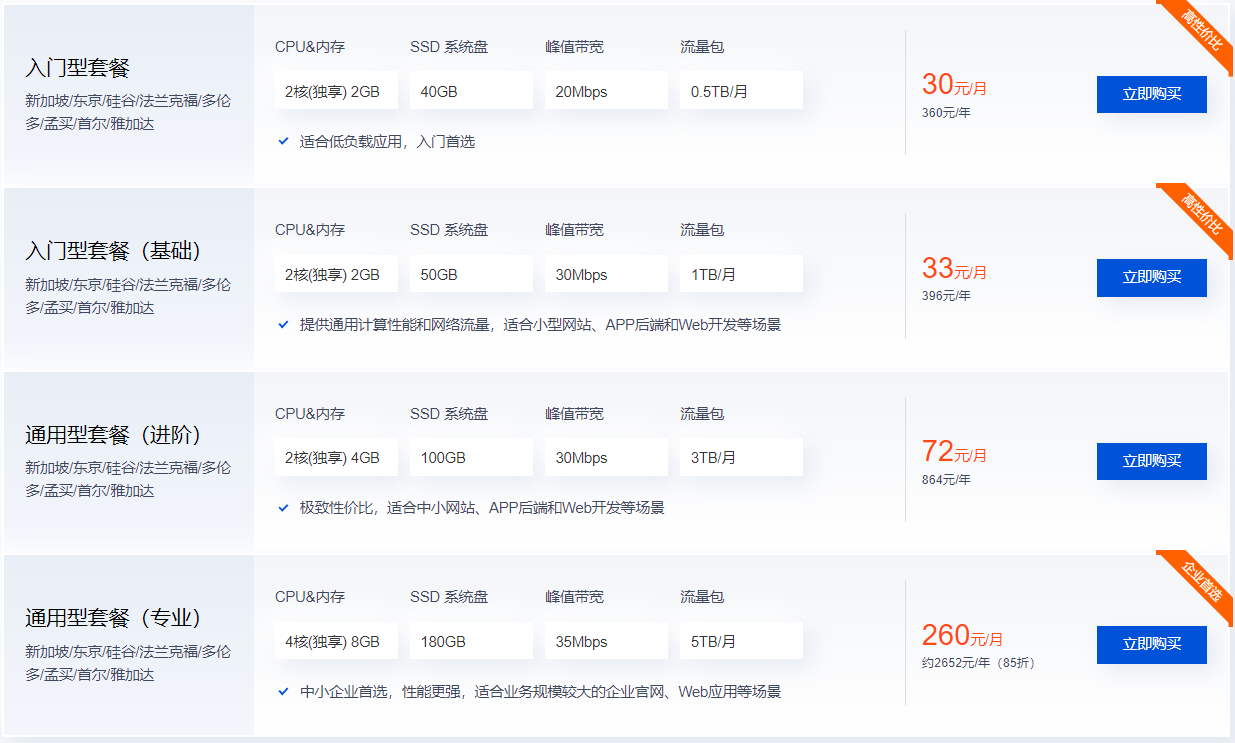
Task: Click the 864元/年 yearly price
Action: (946, 480)
